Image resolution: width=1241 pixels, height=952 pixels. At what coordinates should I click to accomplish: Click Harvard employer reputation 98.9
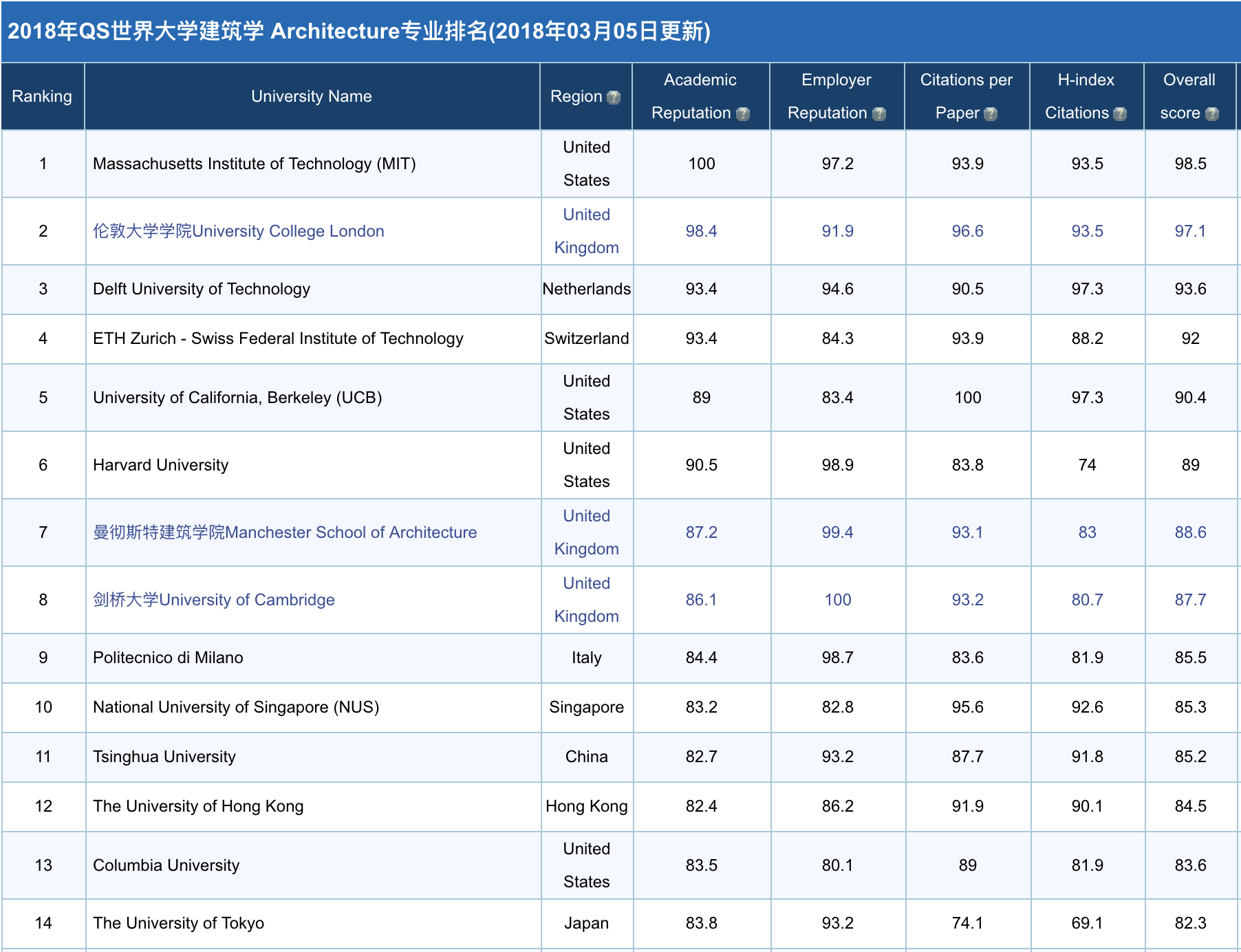click(838, 465)
